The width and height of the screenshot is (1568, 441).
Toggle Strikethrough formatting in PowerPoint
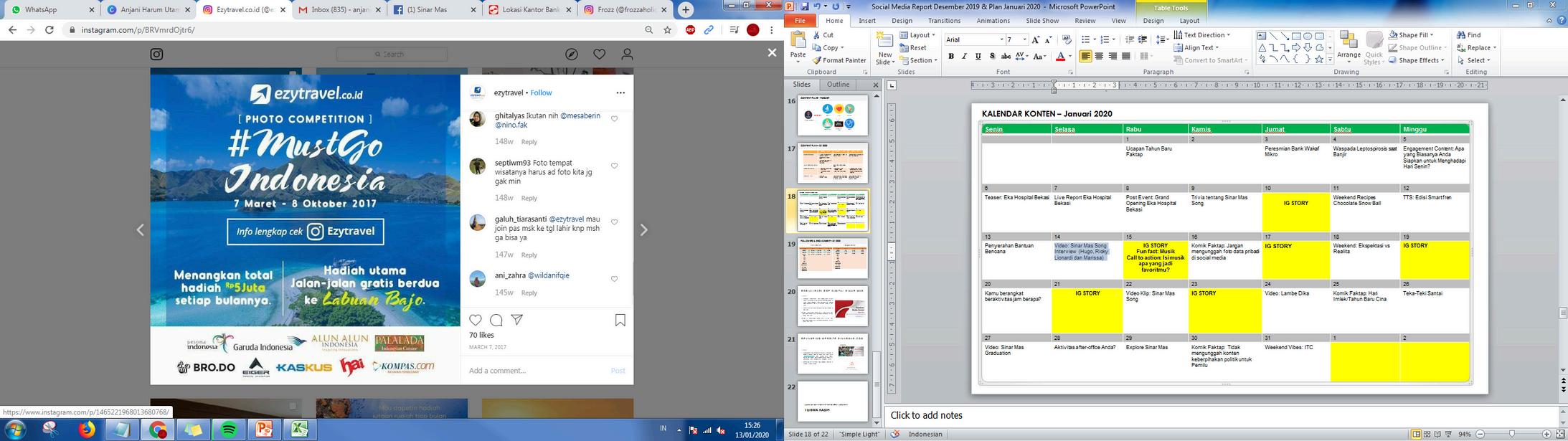[1006, 57]
